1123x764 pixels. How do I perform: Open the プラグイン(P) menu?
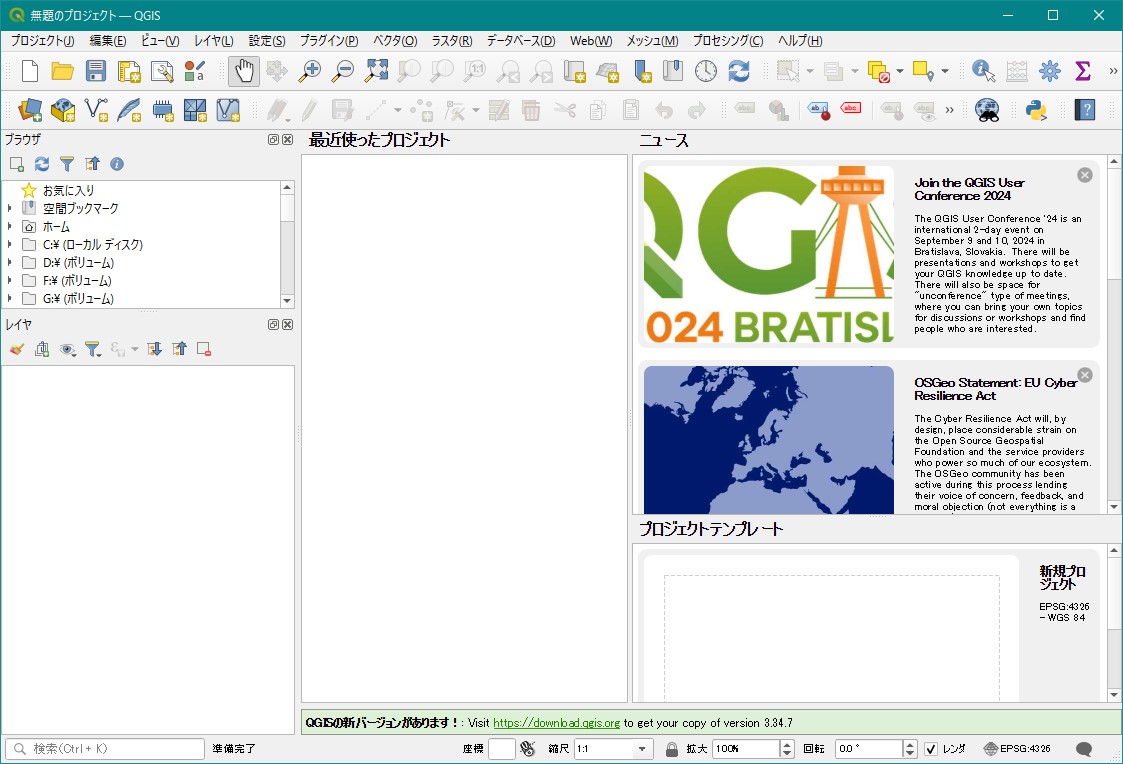pyautogui.click(x=329, y=41)
